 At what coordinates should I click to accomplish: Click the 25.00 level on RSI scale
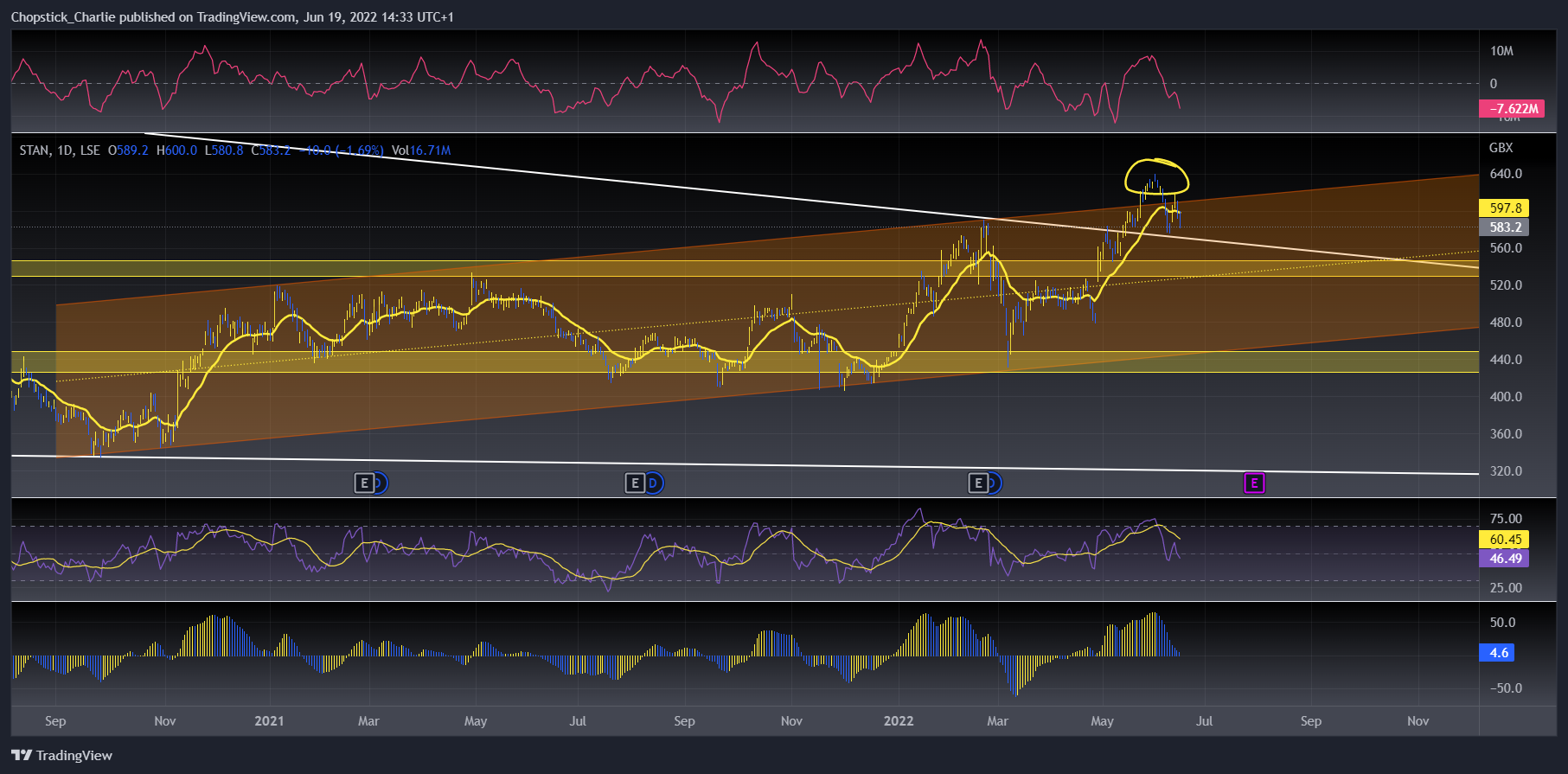[1506, 588]
